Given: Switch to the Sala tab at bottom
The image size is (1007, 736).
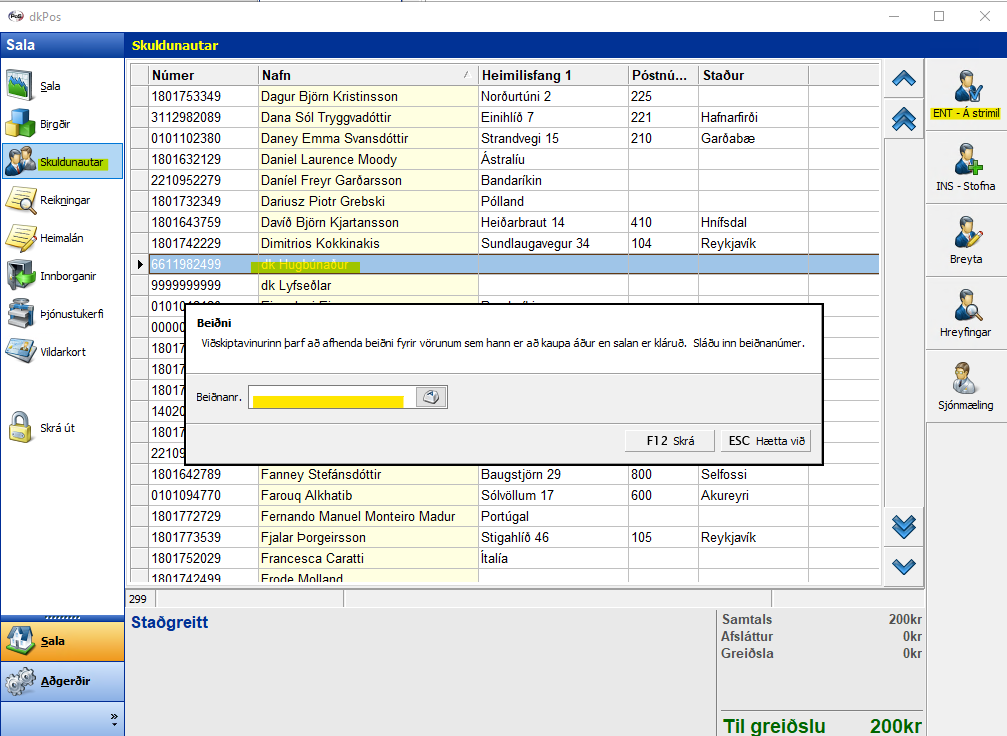Looking at the screenshot, I should [62, 641].
